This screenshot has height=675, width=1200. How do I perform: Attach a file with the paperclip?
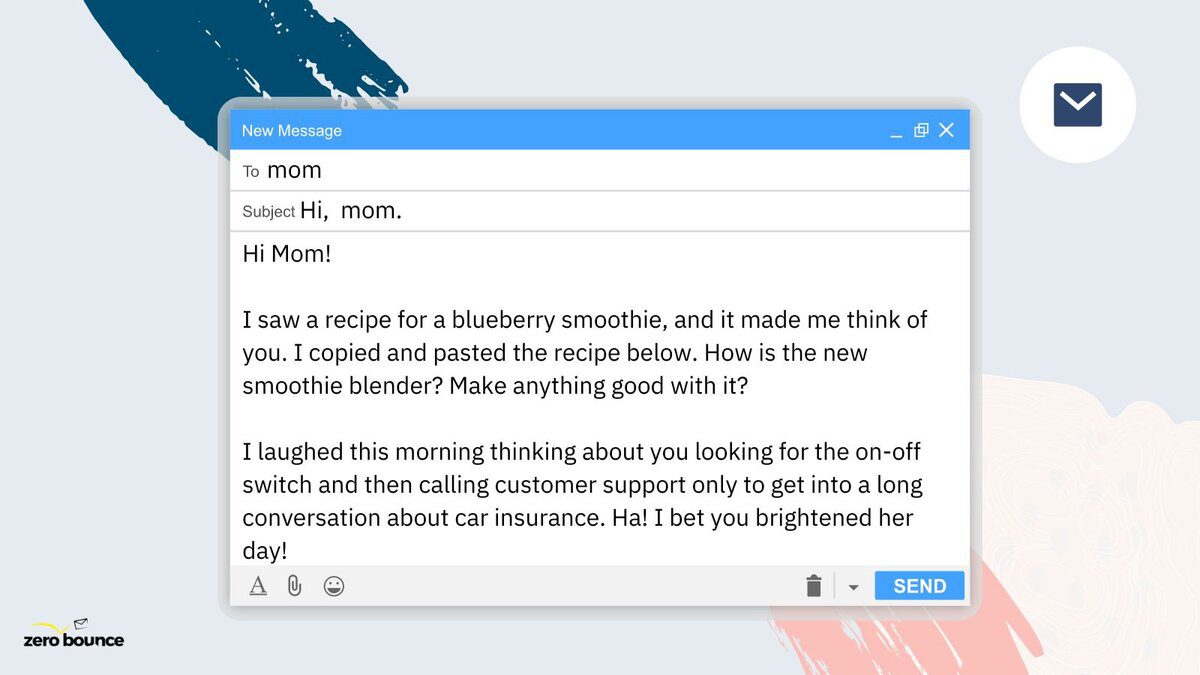(295, 586)
